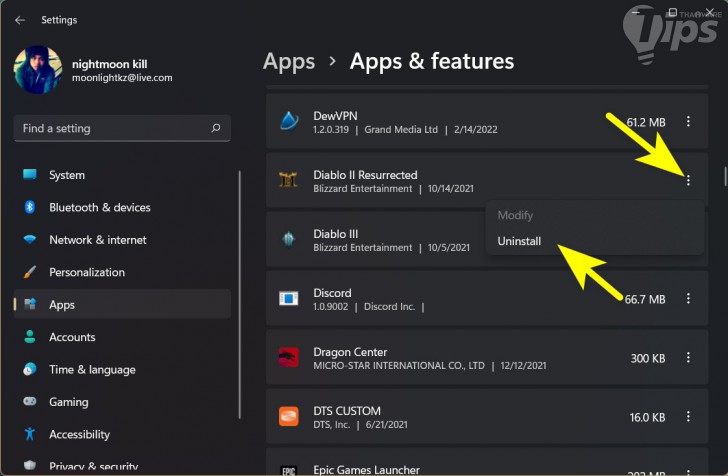
Task: Select the Epic Games Launcher row
Action: 487,463
